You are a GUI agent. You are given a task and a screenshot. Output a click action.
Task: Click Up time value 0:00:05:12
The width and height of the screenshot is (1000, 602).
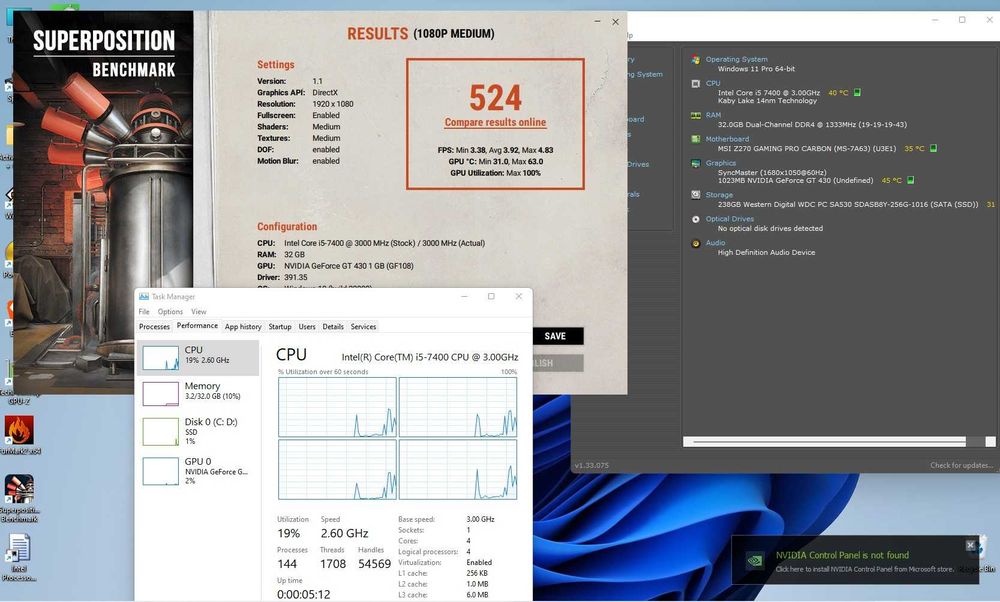click(304, 594)
